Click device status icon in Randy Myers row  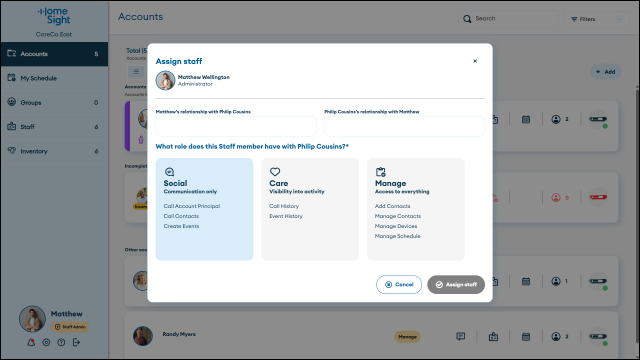tap(598, 337)
